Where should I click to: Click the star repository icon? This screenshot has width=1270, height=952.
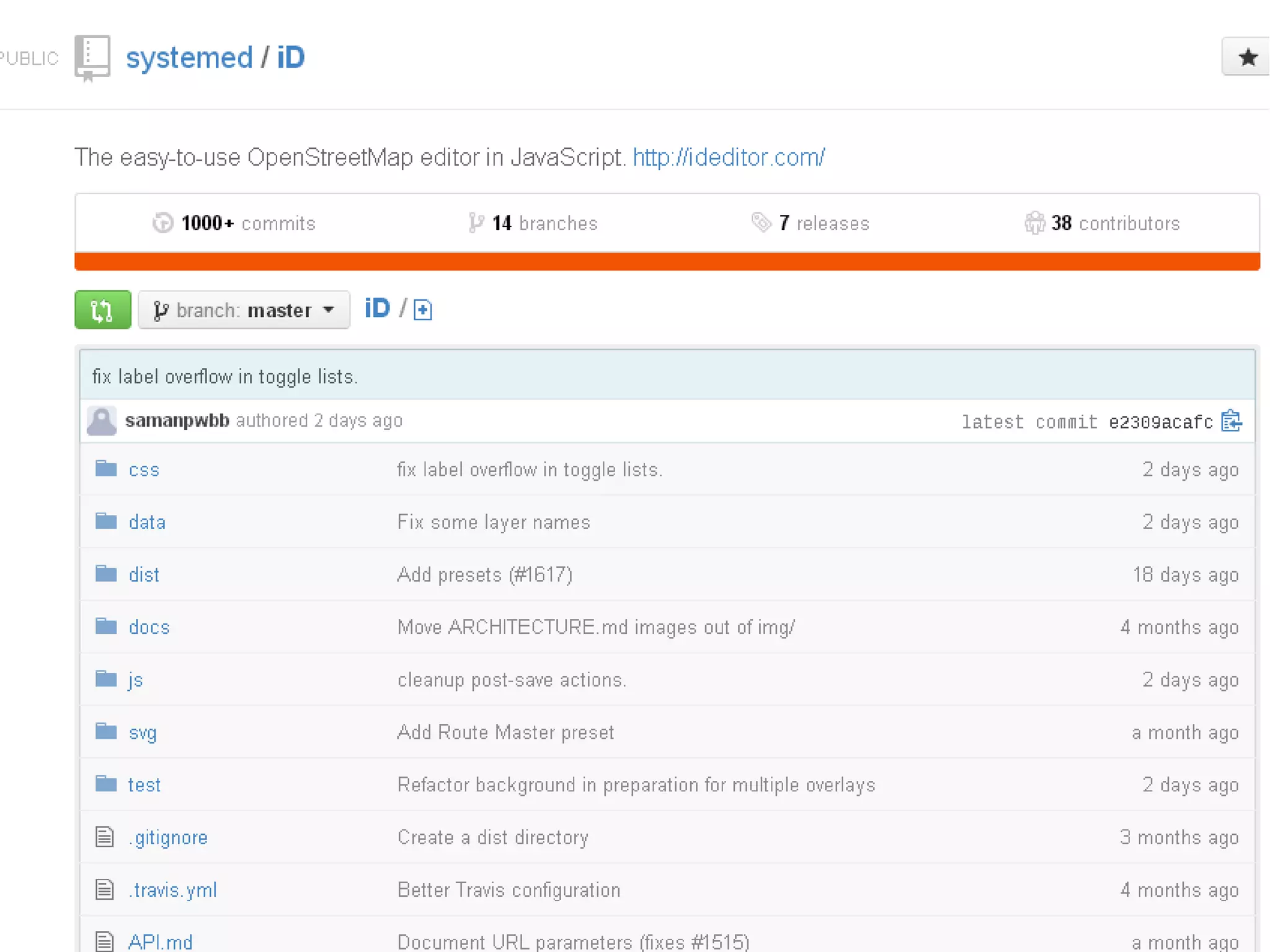(1247, 57)
